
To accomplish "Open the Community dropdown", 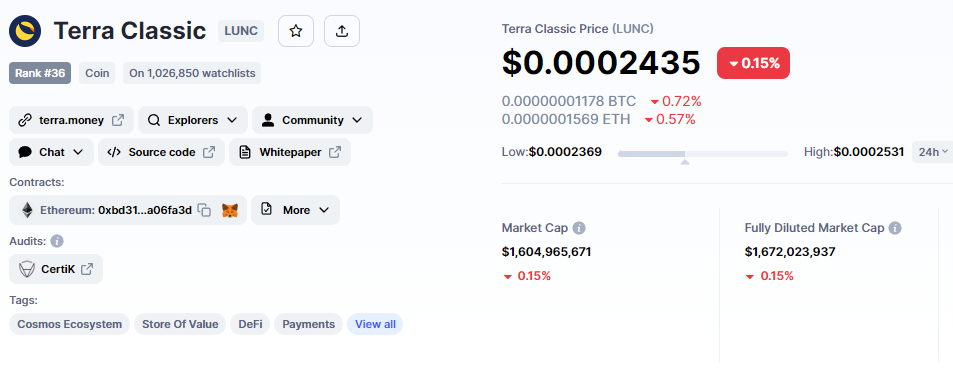I will click(x=312, y=120).
